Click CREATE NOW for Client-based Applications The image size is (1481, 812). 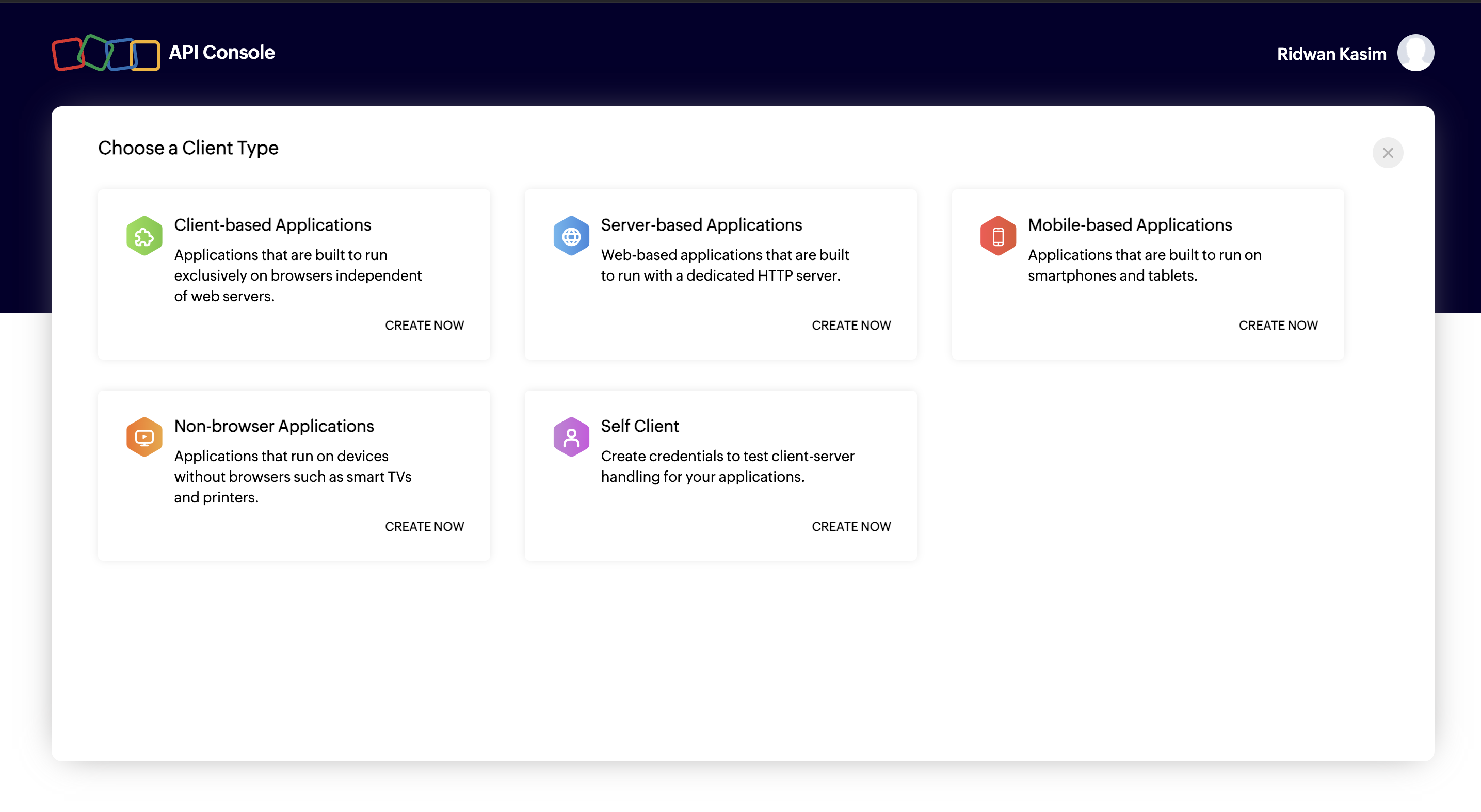click(x=424, y=325)
